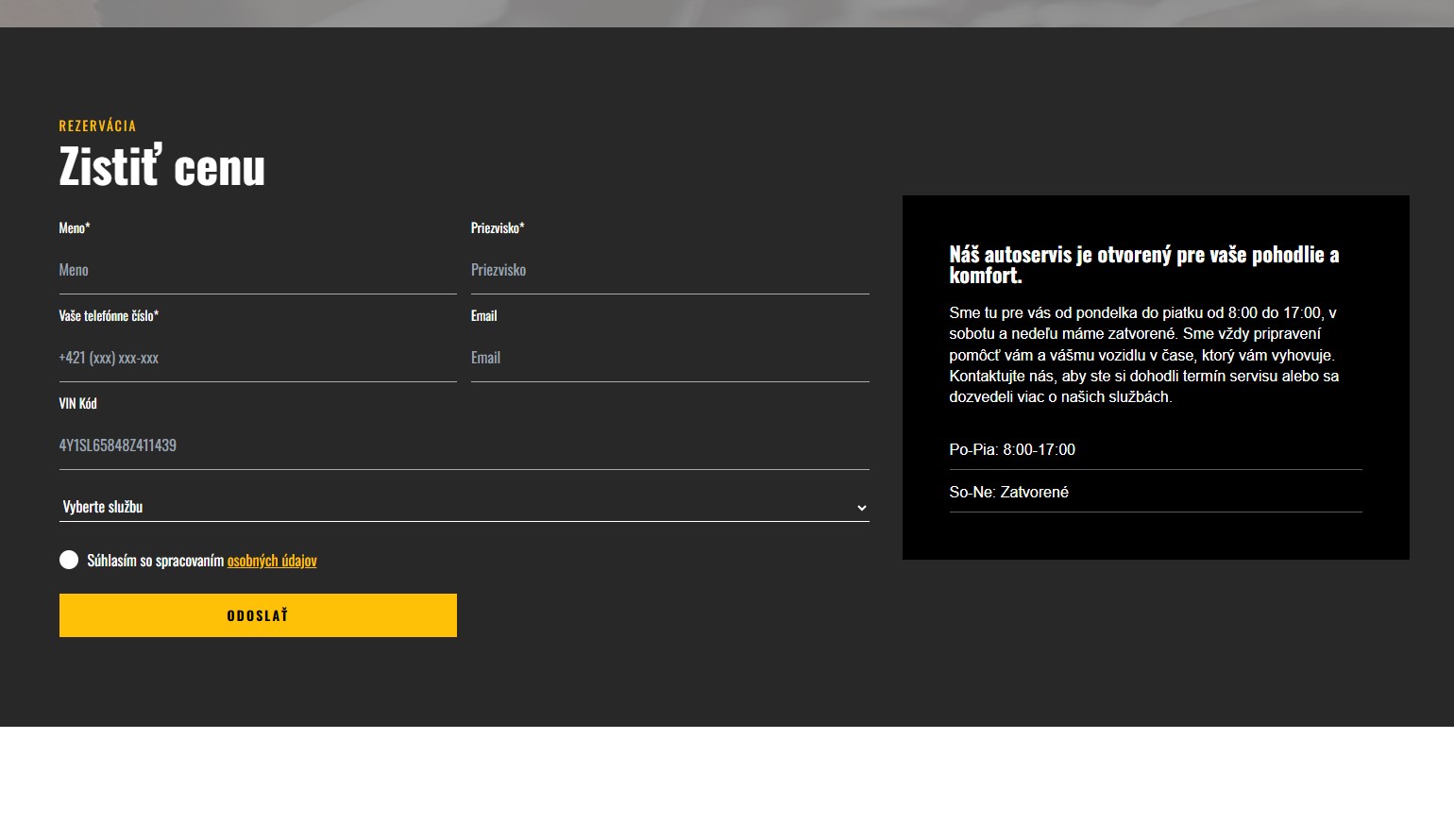Focus the Priezvisko text field
This screenshot has width=1454, height=840.
pos(669,270)
